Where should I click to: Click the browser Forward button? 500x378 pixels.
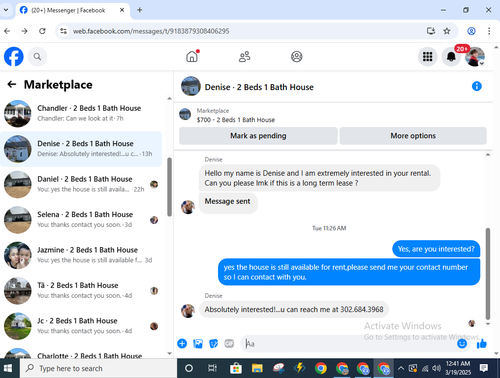click(25, 31)
